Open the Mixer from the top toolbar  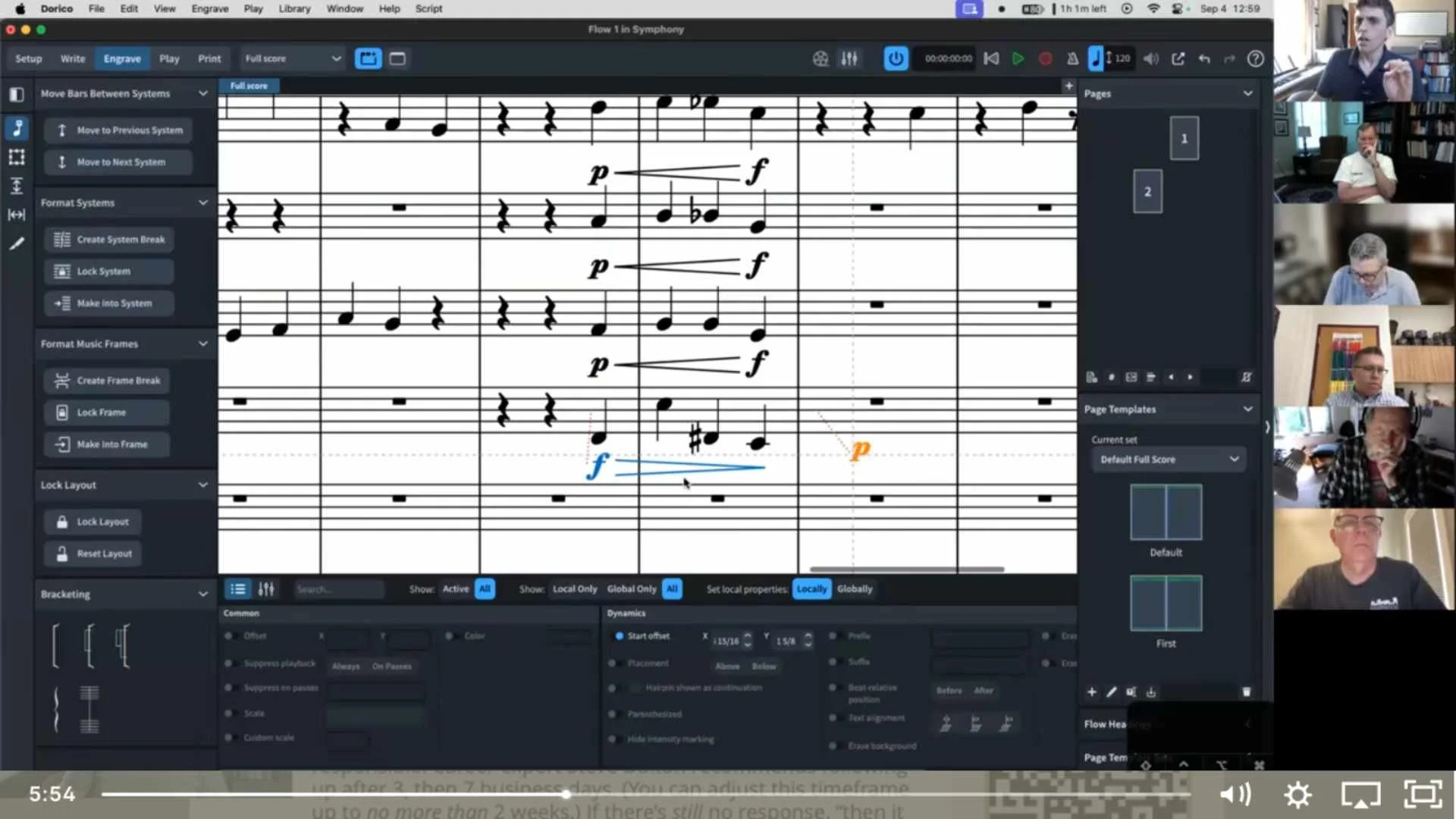849,58
